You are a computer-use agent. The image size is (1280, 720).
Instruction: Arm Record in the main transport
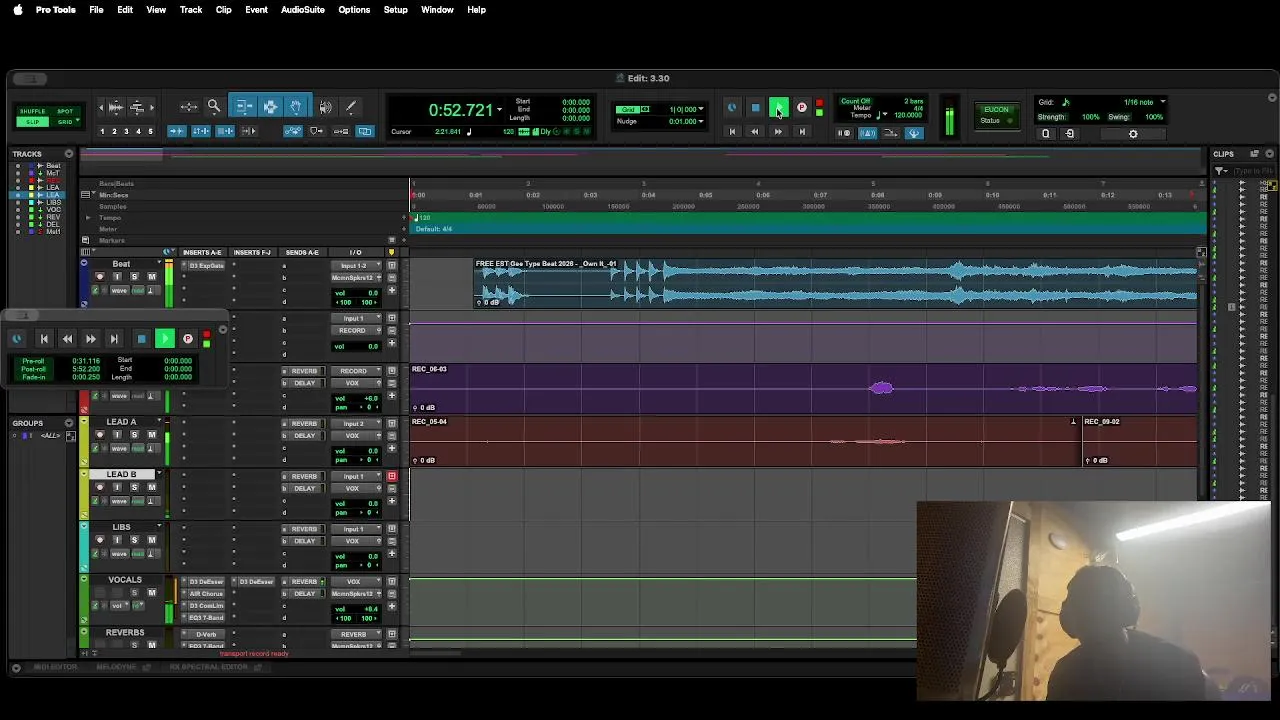801,108
